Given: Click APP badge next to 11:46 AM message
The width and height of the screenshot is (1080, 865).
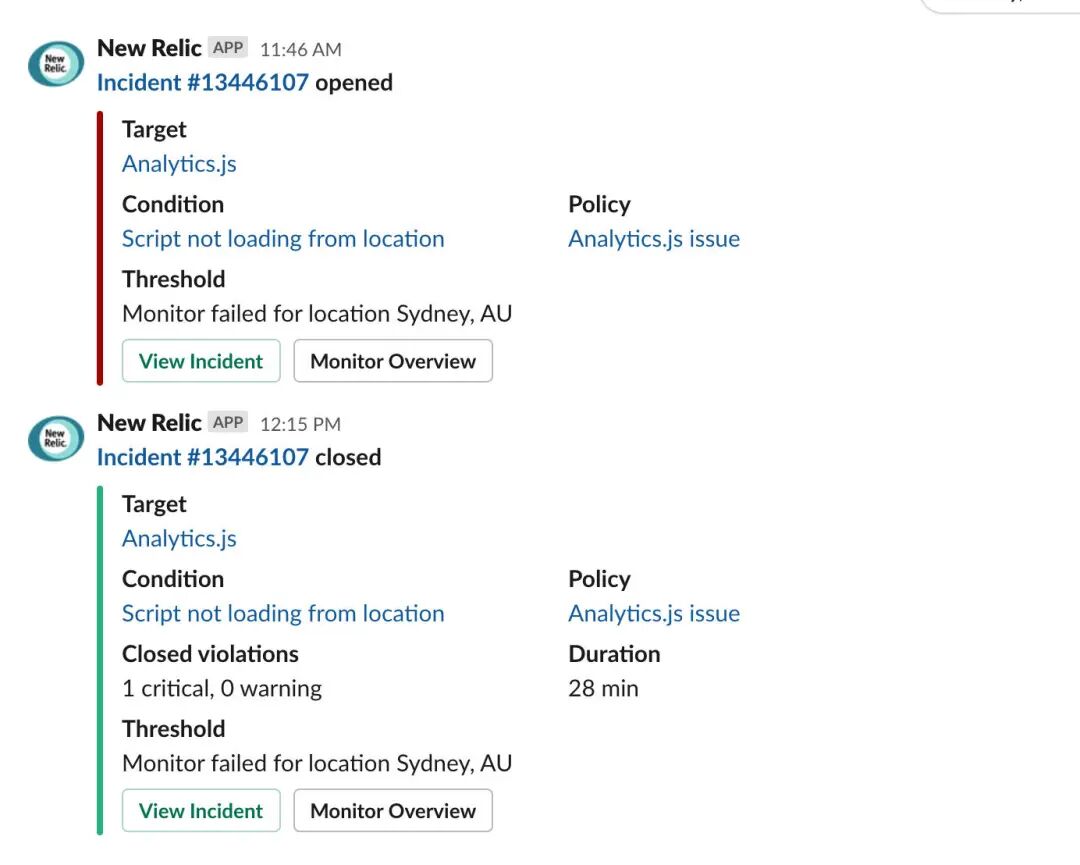Looking at the screenshot, I should pyautogui.click(x=228, y=48).
